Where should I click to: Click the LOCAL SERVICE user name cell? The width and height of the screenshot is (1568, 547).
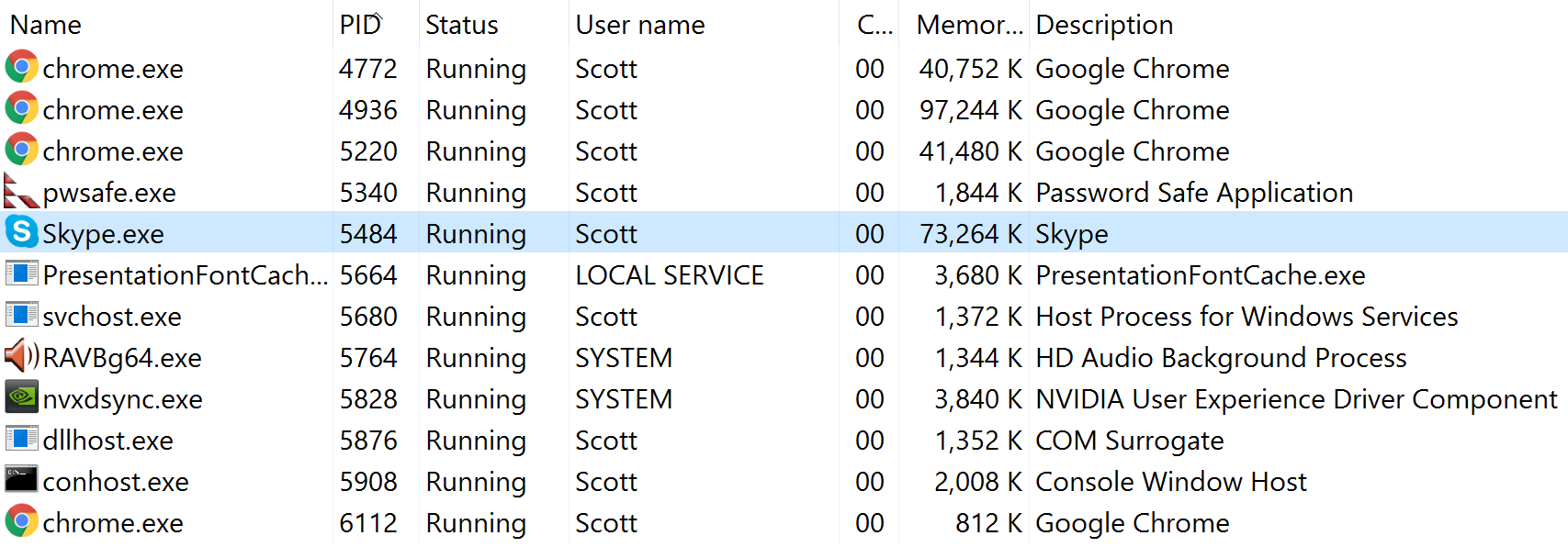pyautogui.click(x=670, y=275)
